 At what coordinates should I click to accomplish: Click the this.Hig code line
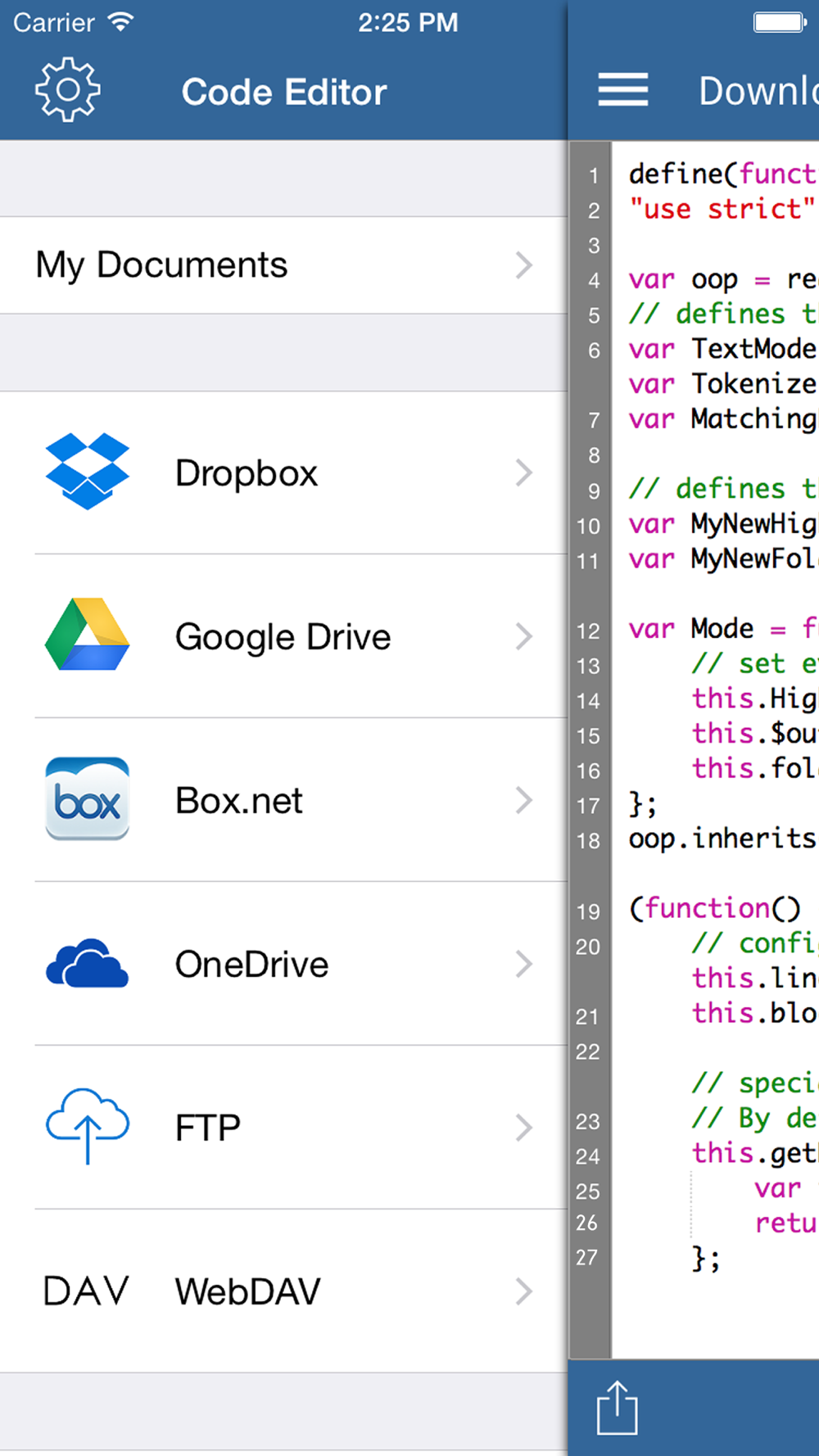tap(755, 698)
